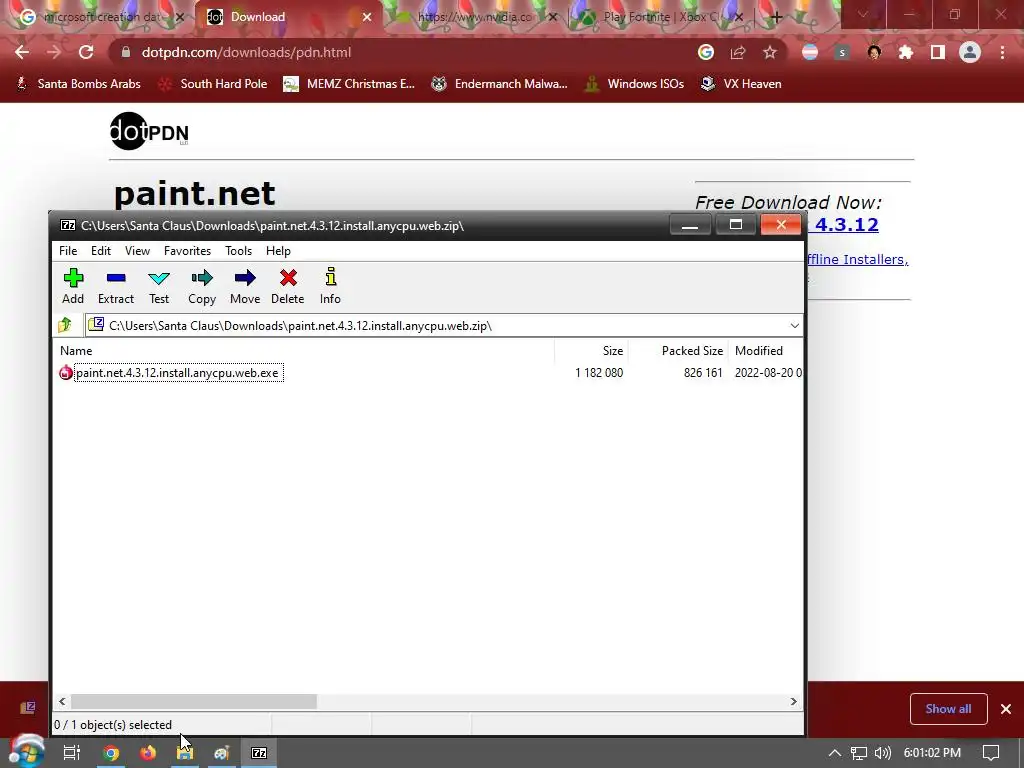Click Firefox icon on taskbar
The width and height of the screenshot is (1024, 768).
click(x=148, y=753)
